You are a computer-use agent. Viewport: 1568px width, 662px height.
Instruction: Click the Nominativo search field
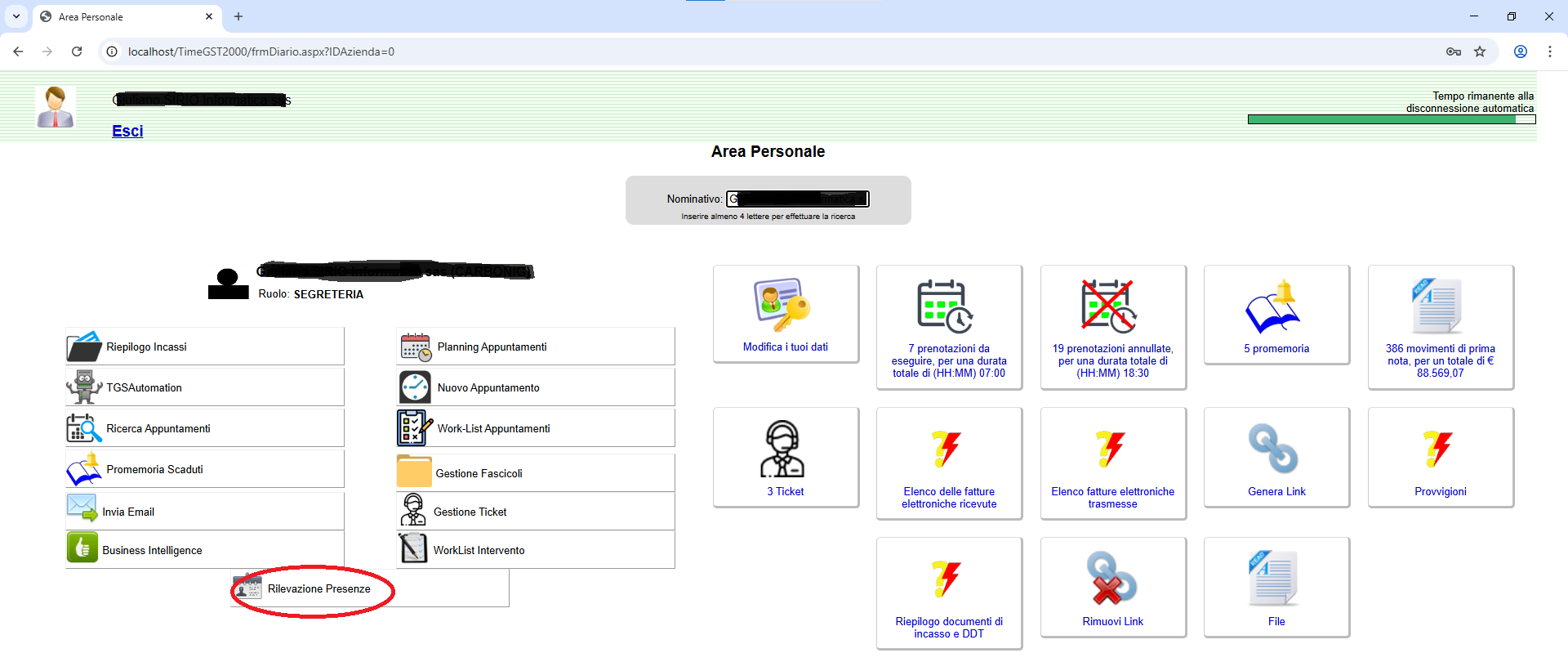pyautogui.click(x=798, y=199)
